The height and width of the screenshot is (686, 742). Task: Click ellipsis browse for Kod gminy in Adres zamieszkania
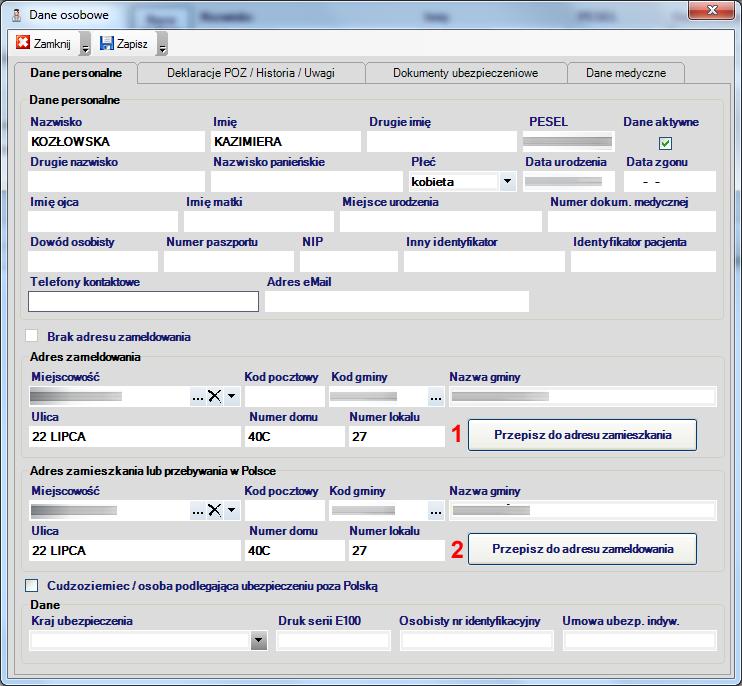[x=436, y=510]
